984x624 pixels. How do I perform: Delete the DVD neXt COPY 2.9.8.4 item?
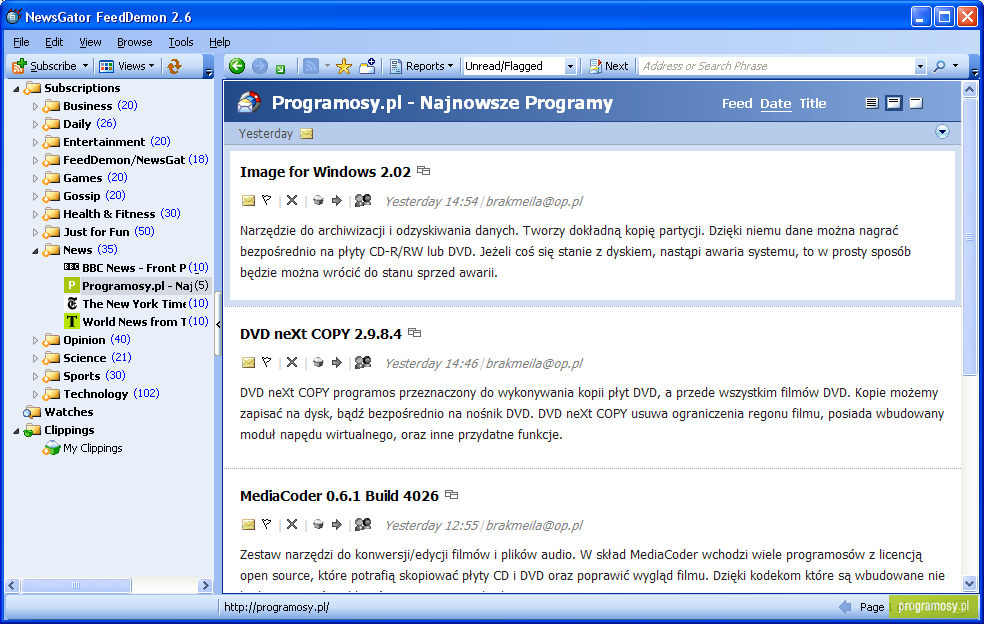pos(292,362)
